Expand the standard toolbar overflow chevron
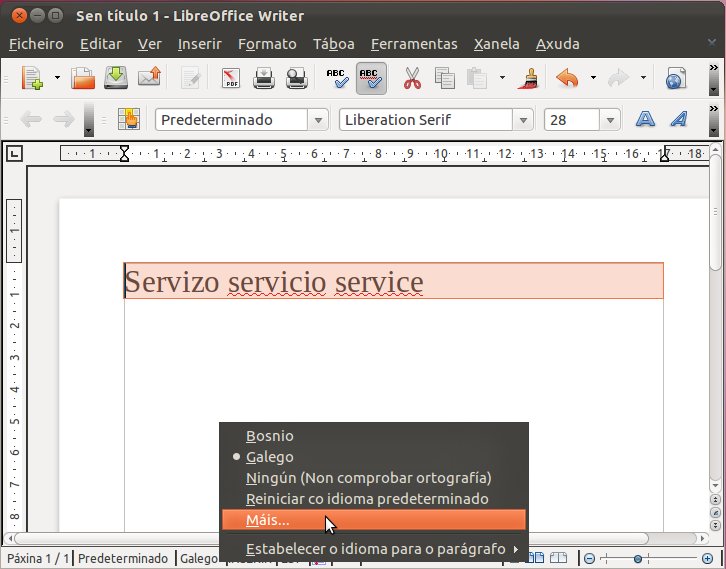 click(x=713, y=68)
